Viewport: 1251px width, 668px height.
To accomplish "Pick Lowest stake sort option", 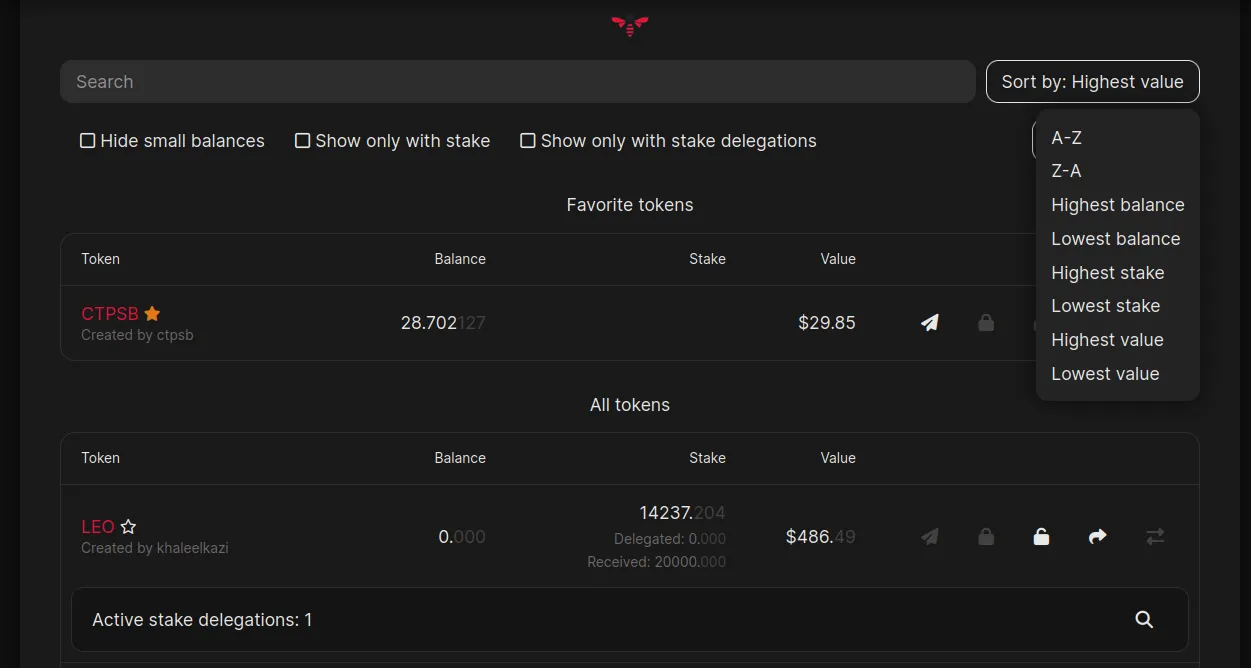I will click(x=1105, y=306).
